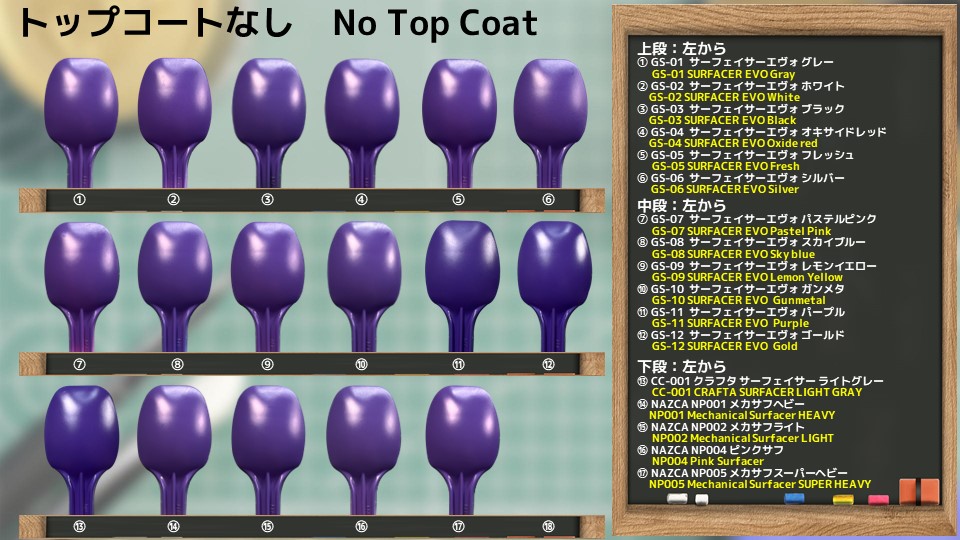Click the line "GS-09 SURFACER EVO Lemon Yellow"
The height and width of the screenshot is (540, 960).
(x=747, y=277)
